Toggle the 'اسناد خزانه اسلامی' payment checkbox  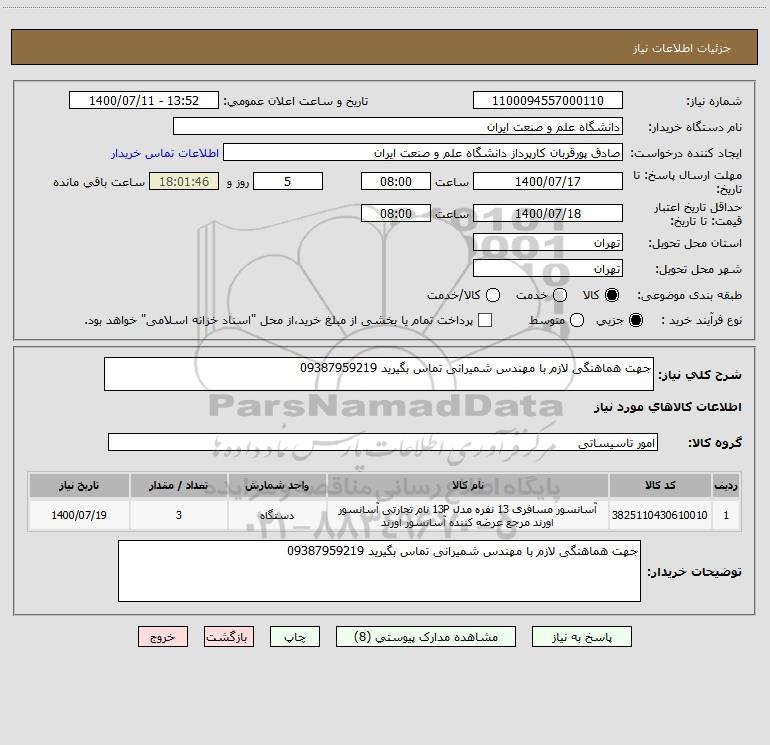pyautogui.click(x=485, y=320)
